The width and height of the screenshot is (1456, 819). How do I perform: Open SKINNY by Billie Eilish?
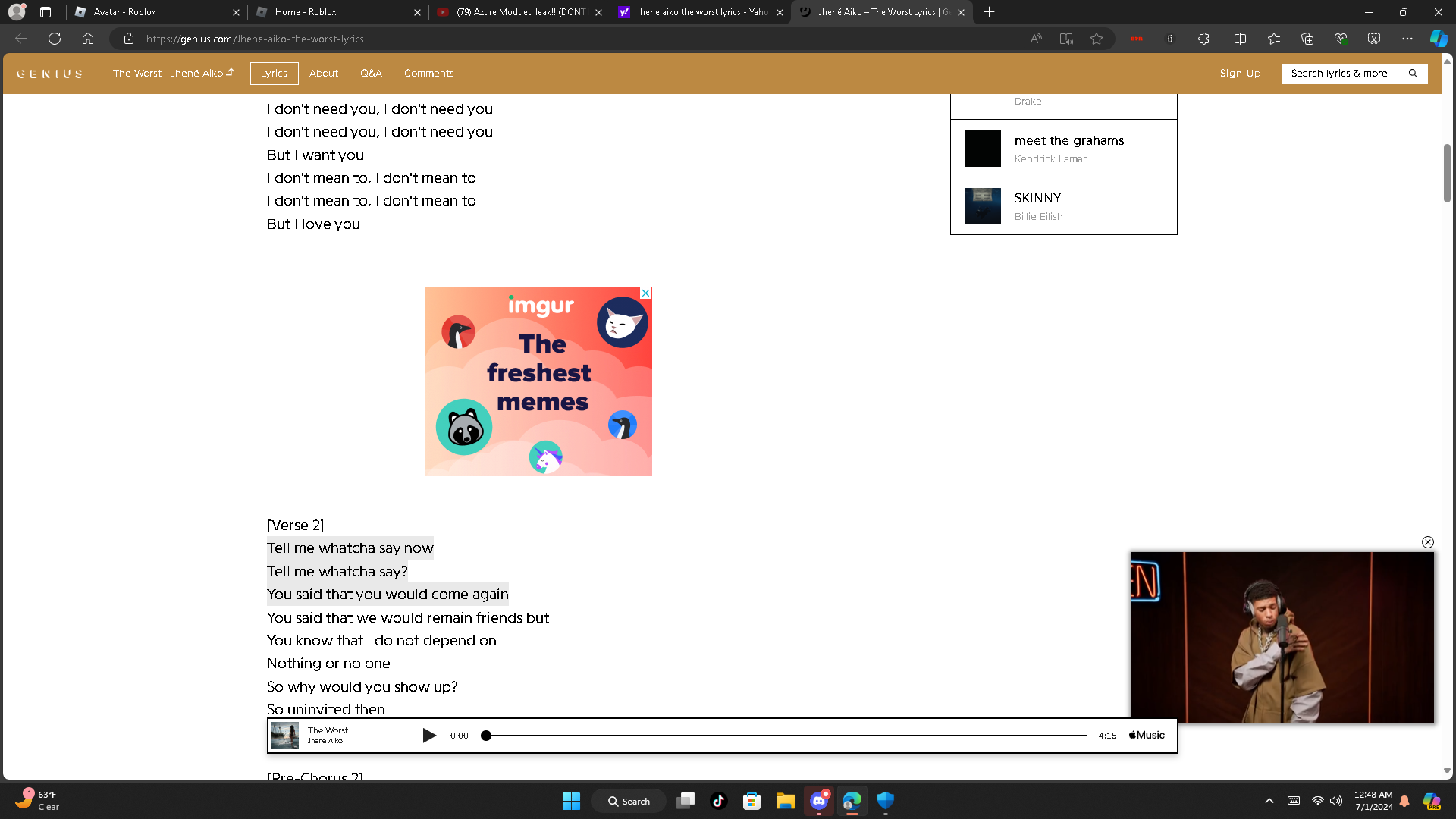(x=1063, y=206)
